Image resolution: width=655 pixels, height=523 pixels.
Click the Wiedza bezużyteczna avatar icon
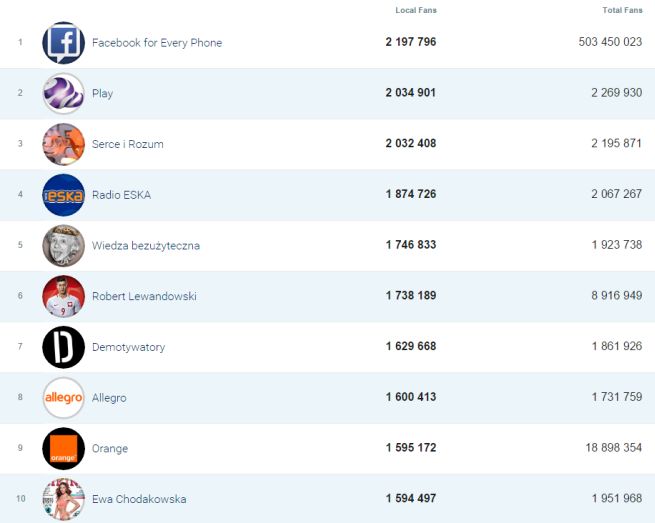point(63,246)
